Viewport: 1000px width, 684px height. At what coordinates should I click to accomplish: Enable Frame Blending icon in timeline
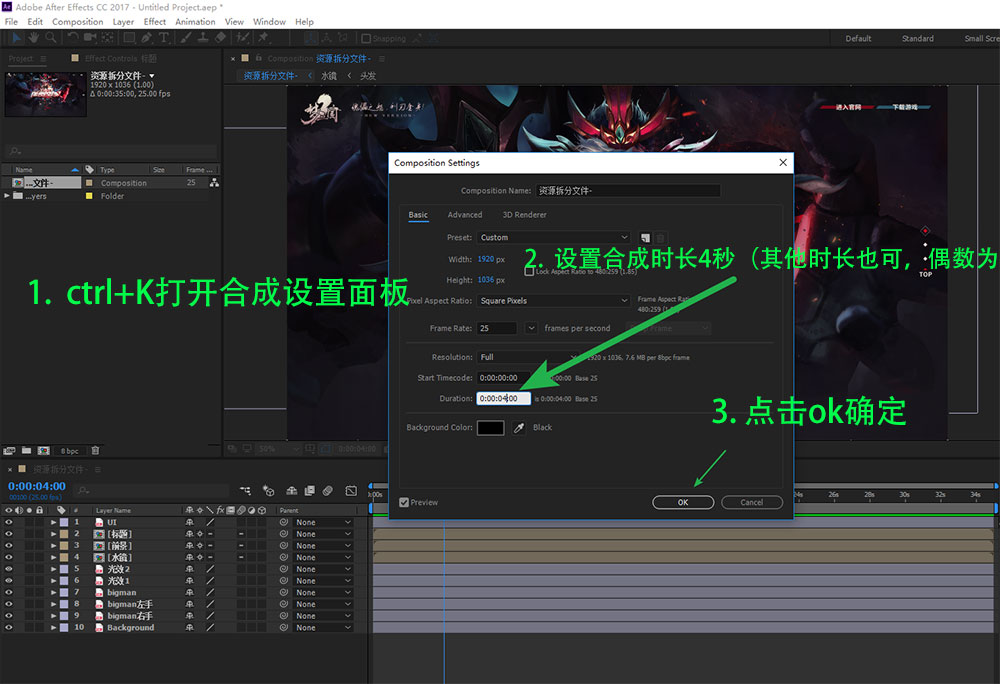(310, 490)
